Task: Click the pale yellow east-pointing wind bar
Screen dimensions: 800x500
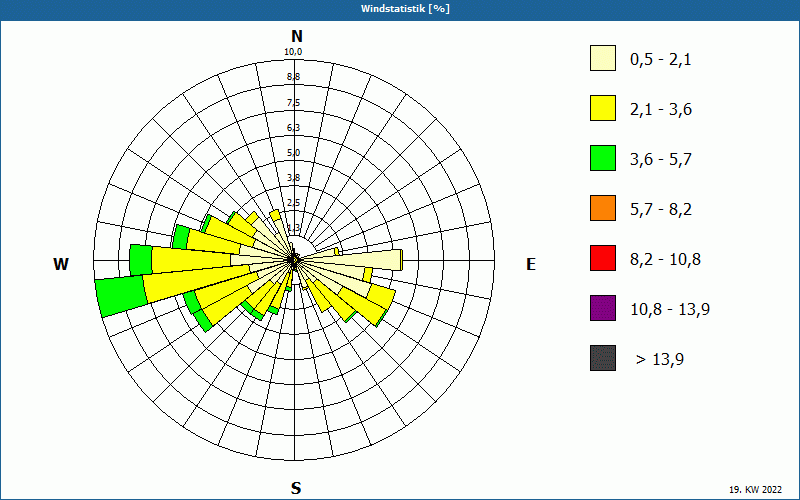Action: [x=352, y=260]
